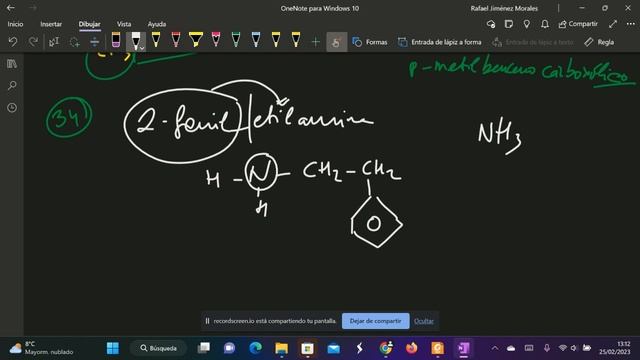640x360 pixels.
Task: Open the sync status cloud icon
Action: [x=491, y=24]
